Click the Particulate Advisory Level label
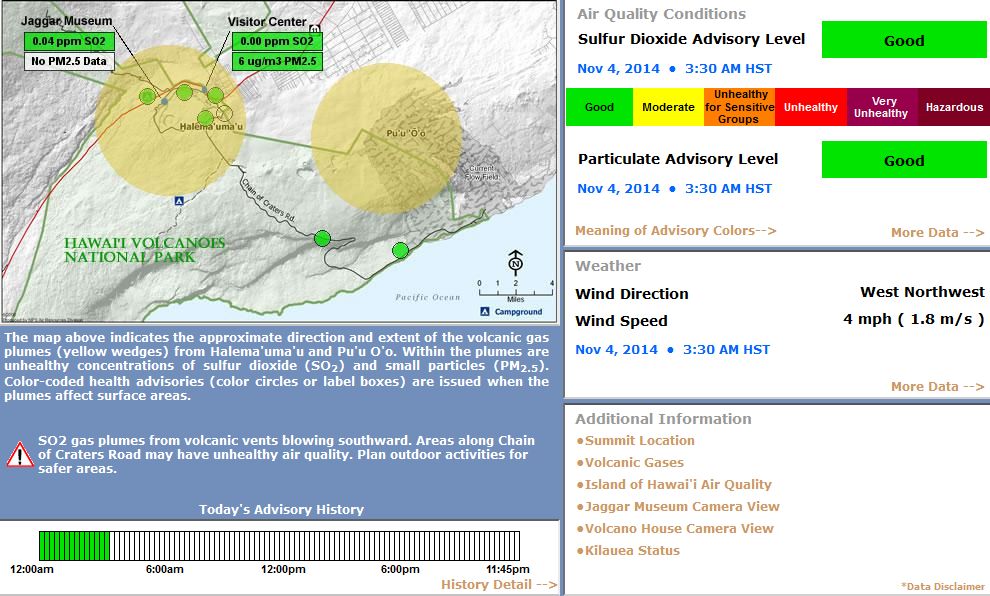The image size is (990, 596). [678, 159]
